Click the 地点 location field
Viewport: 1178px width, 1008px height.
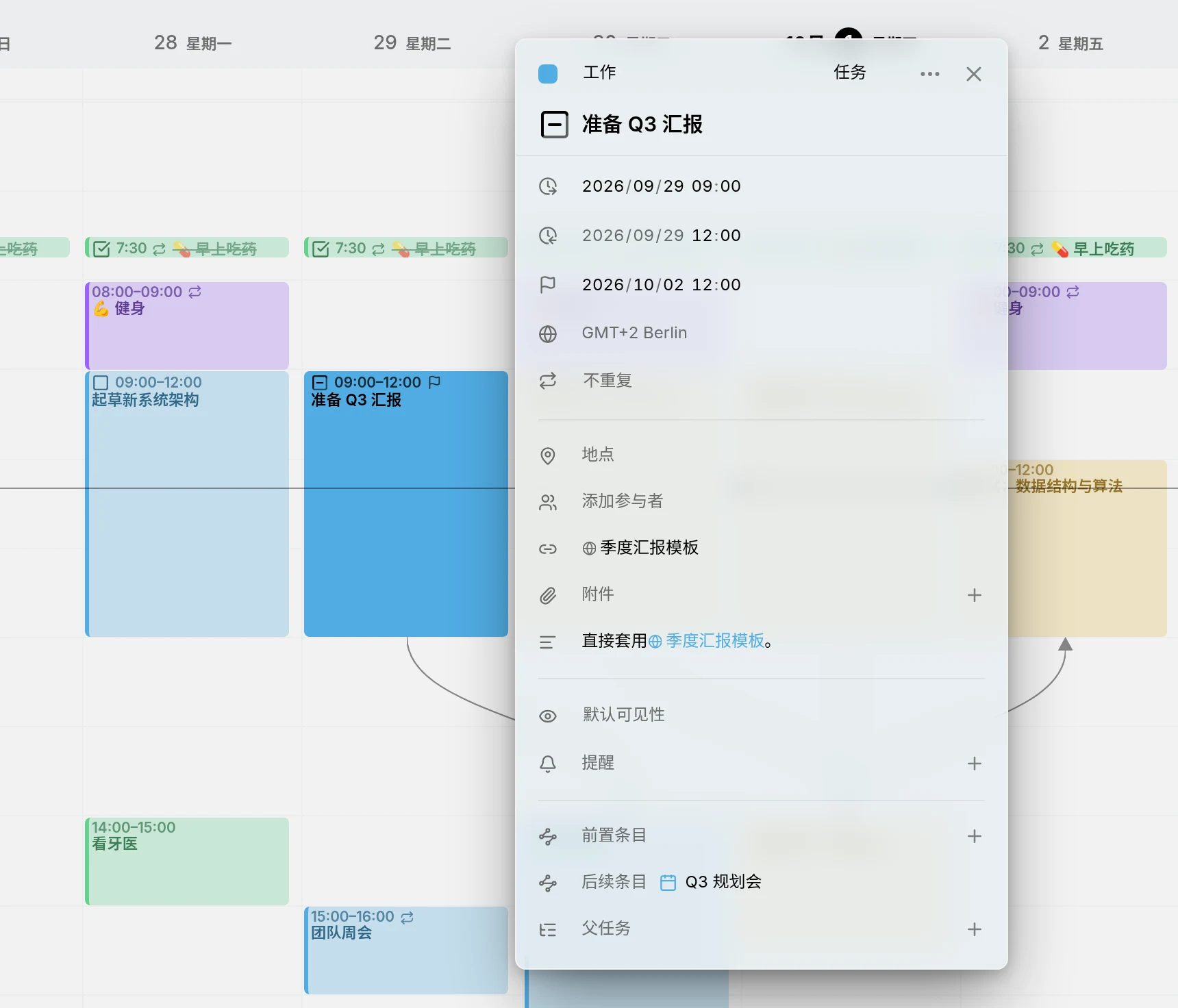598,455
